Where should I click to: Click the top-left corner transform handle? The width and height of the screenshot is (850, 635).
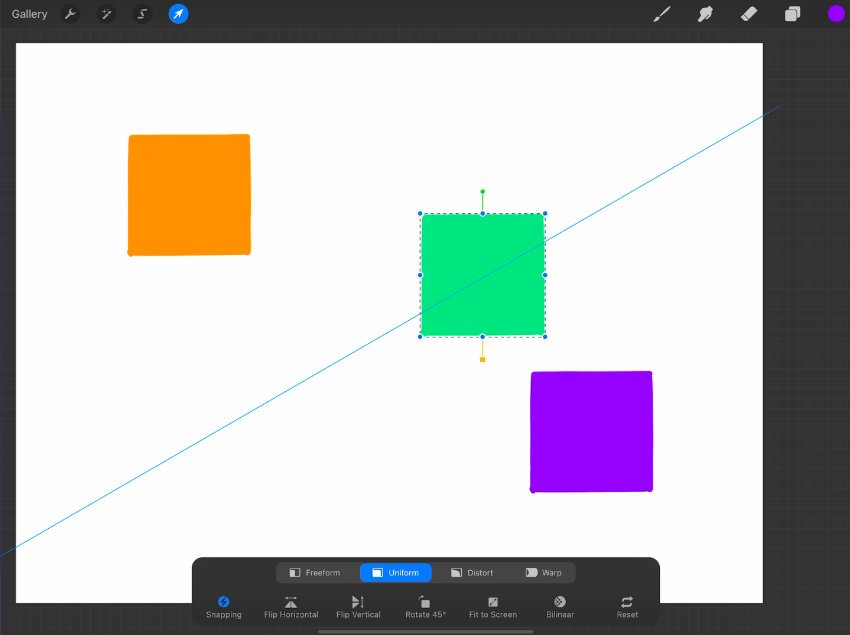tap(420, 214)
